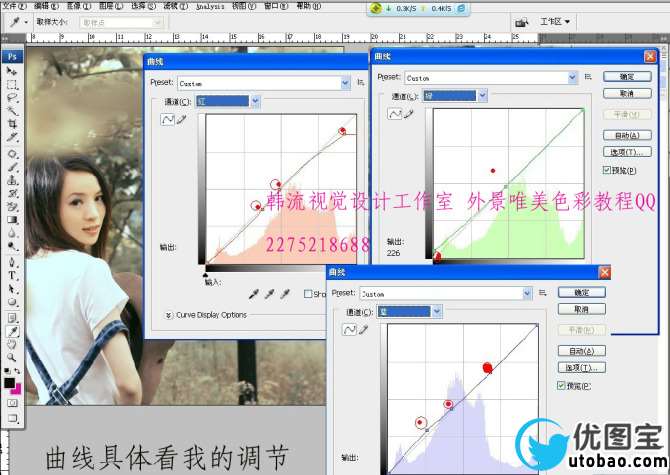Open Preset dropdown in green Curves dialog
This screenshot has height=475, width=670.
pos(573,78)
